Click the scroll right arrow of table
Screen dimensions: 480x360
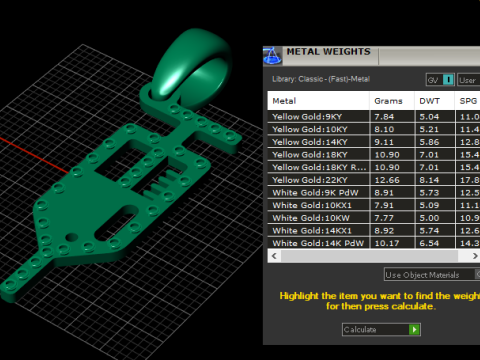pyautogui.click(x=475, y=256)
